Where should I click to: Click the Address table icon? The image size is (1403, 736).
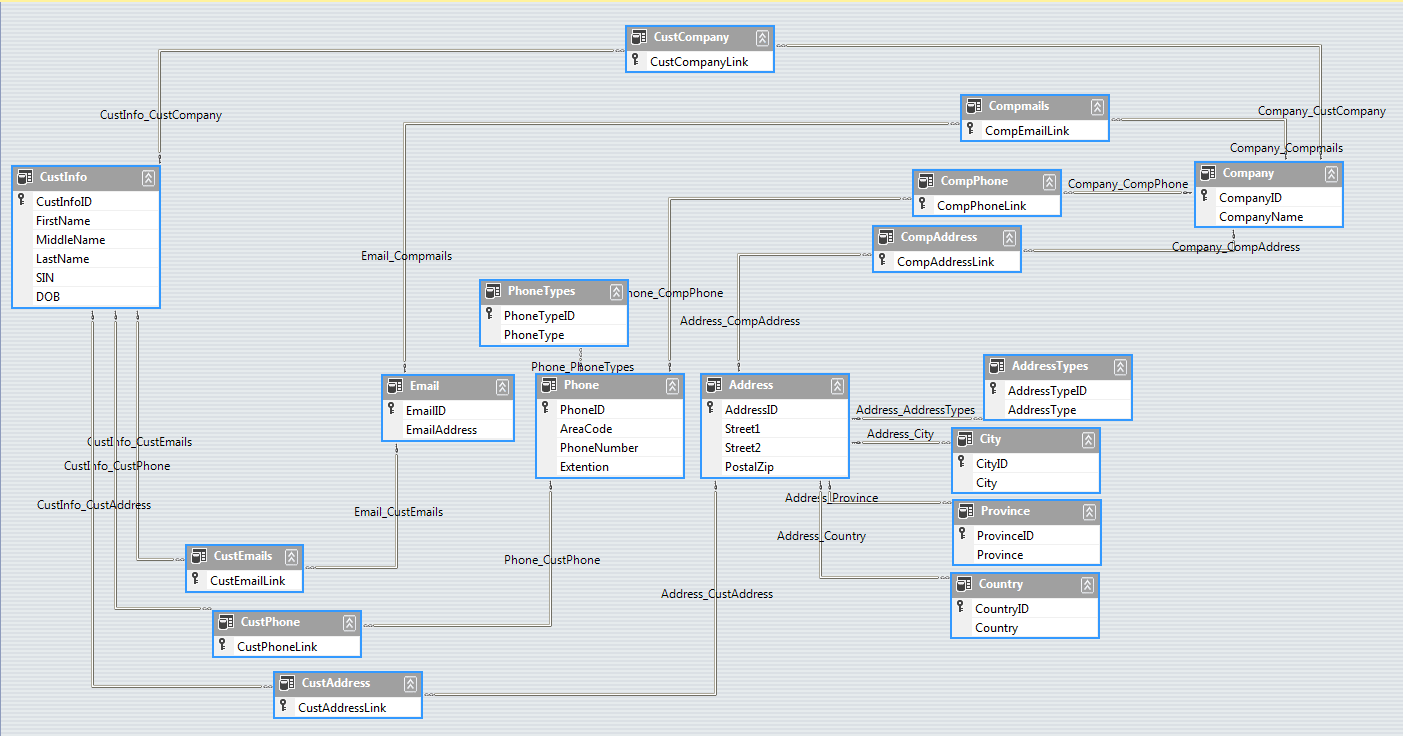pyautogui.click(x=715, y=385)
